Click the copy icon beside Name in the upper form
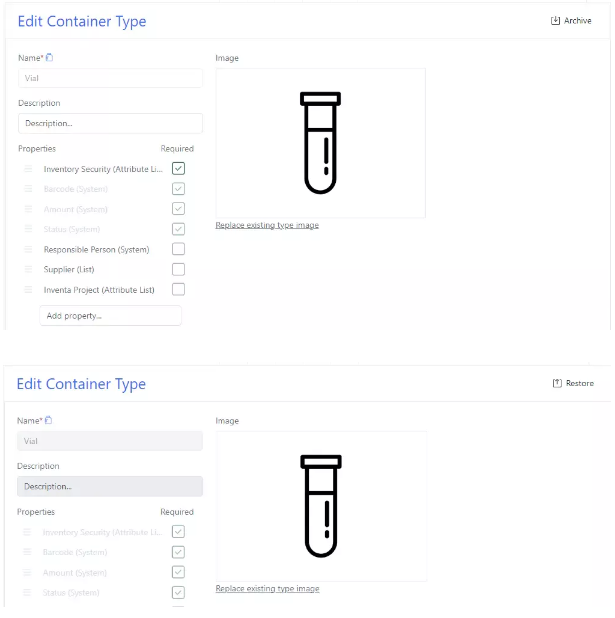 tap(50, 58)
